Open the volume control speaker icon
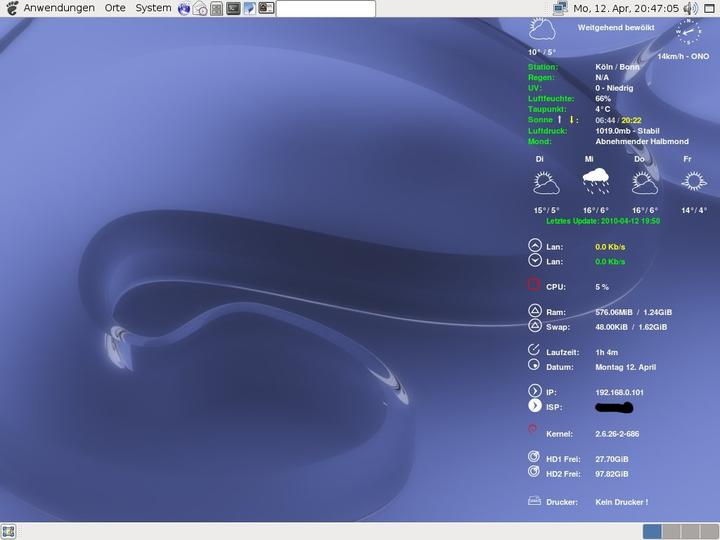Image resolution: width=720 pixels, height=540 pixels. point(690,8)
